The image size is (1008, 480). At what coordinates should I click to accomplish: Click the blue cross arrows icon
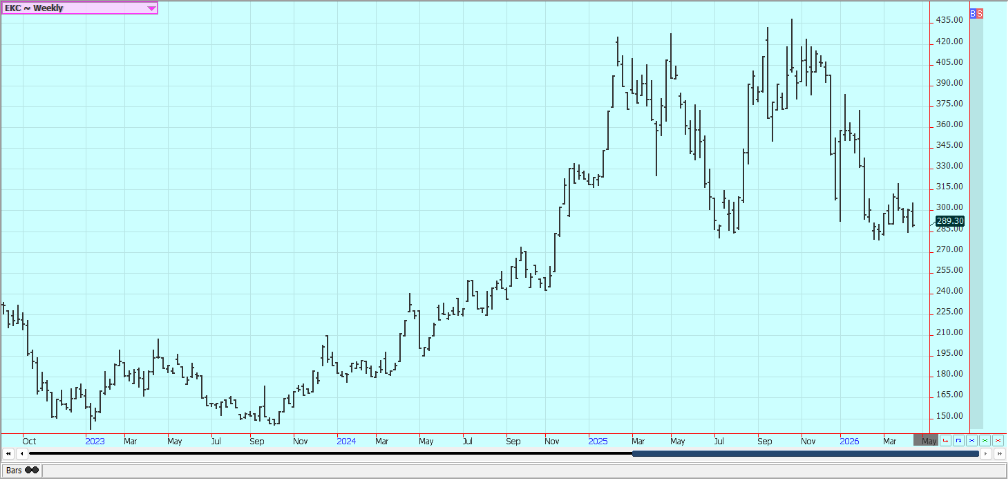pyautogui.click(x=971, y=440)
